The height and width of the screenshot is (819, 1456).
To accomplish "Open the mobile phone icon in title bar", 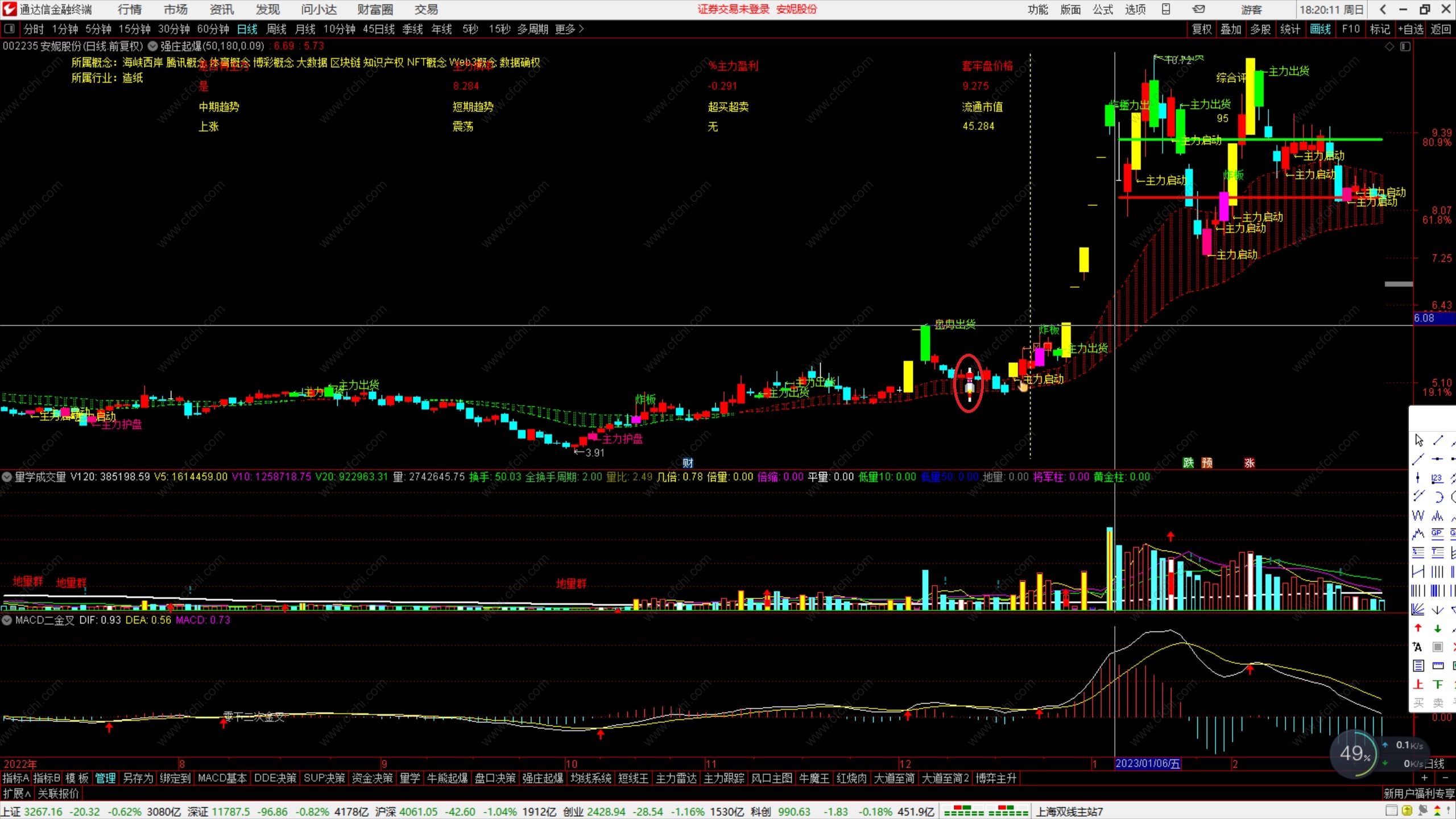I will pyautogui.click(x=1166, y=9).
